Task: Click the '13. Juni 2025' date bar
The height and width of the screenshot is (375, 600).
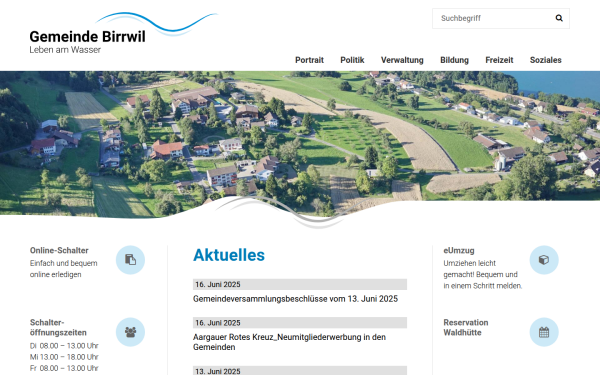Action: pyautogui.click(x=300, y=370)
